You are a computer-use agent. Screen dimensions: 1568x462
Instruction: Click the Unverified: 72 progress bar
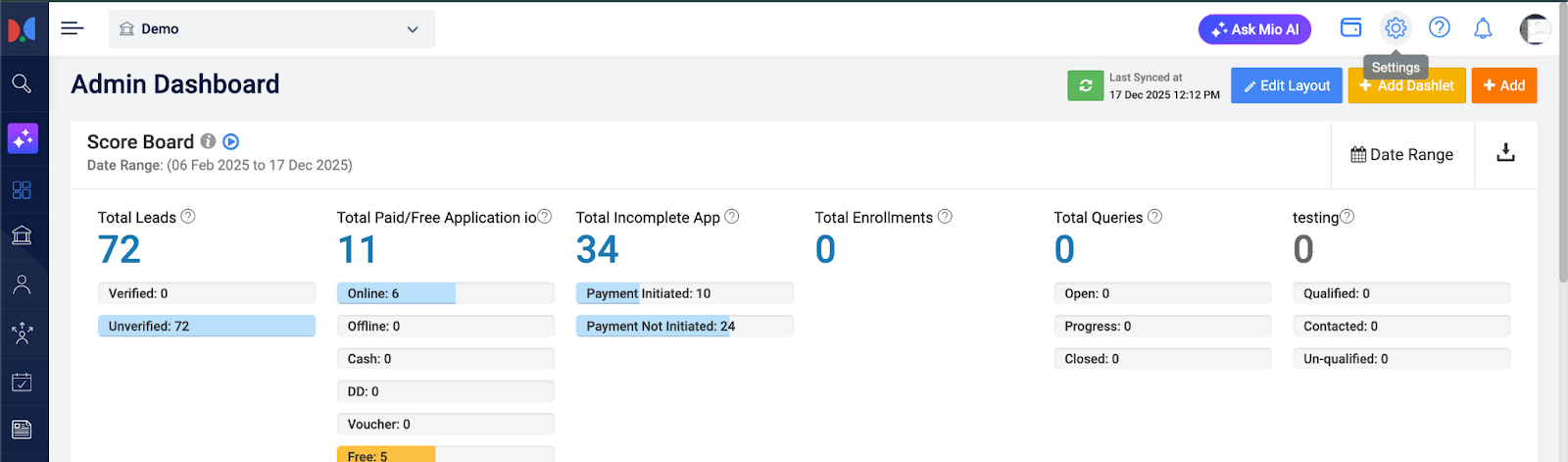(x=206, y=326)
